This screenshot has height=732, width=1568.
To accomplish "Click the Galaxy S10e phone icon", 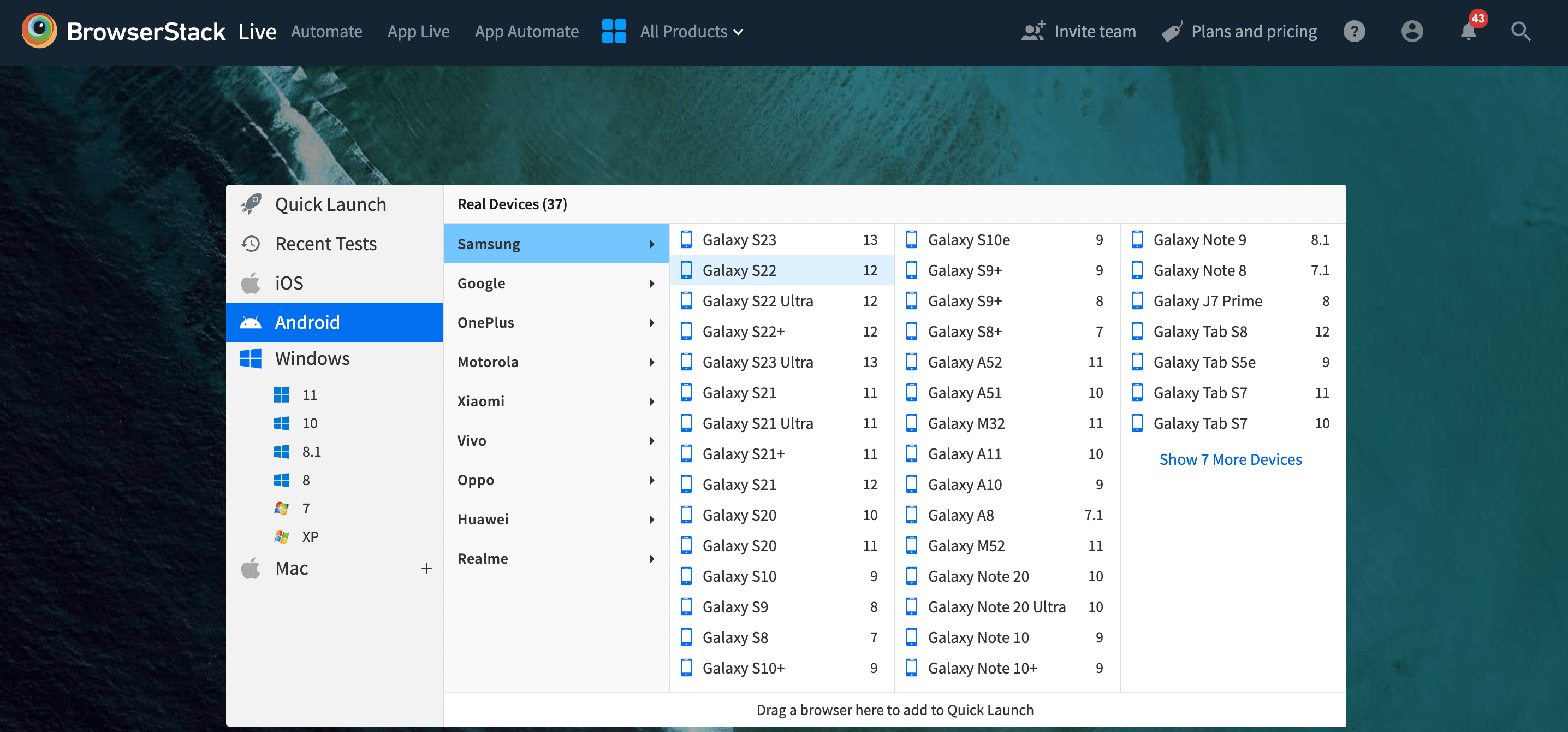I will [x=911, y=239].
